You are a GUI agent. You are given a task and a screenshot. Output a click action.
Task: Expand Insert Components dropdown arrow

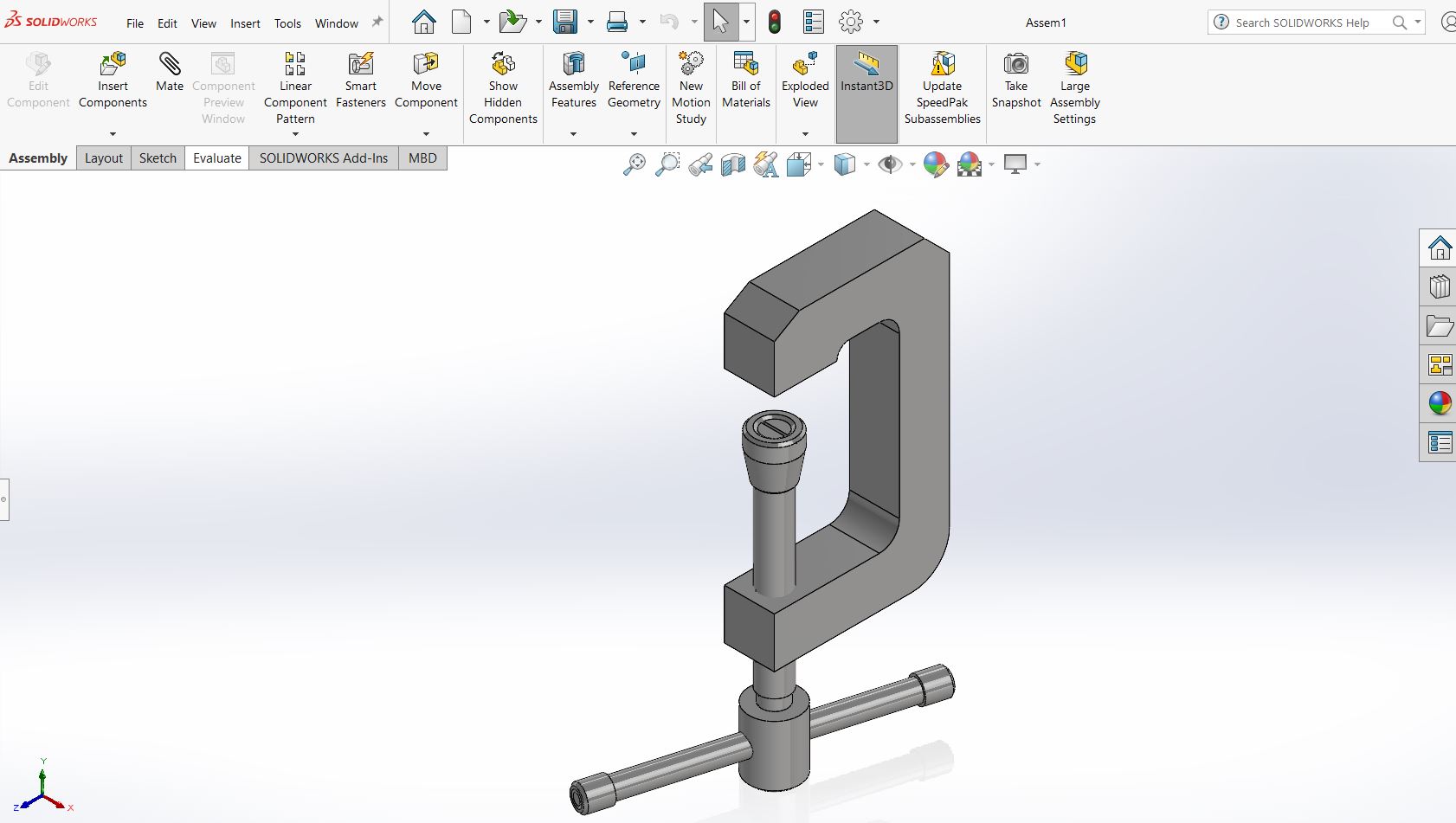(x=113, y=134)
